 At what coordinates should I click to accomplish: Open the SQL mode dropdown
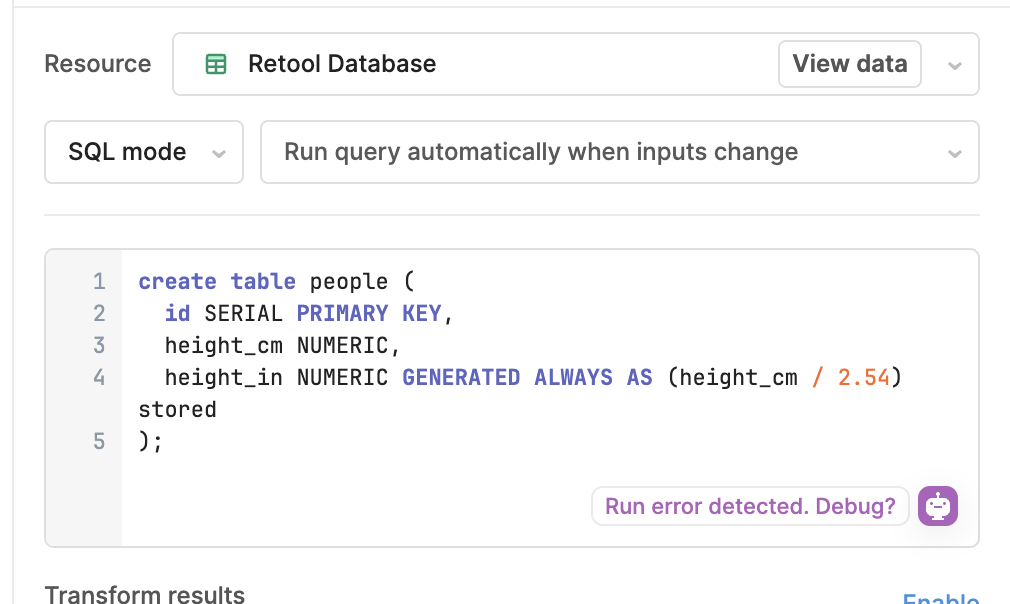[x=144, y=152]
